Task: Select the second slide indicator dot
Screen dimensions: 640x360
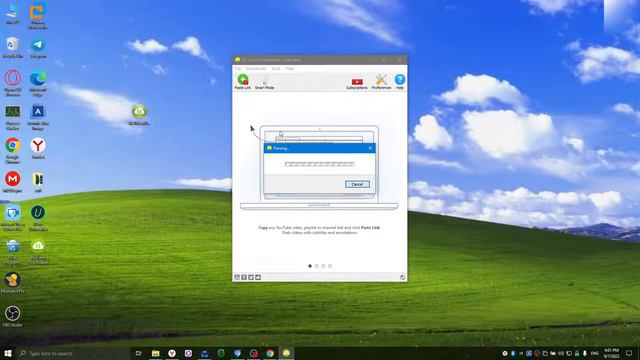Action: 316,266
